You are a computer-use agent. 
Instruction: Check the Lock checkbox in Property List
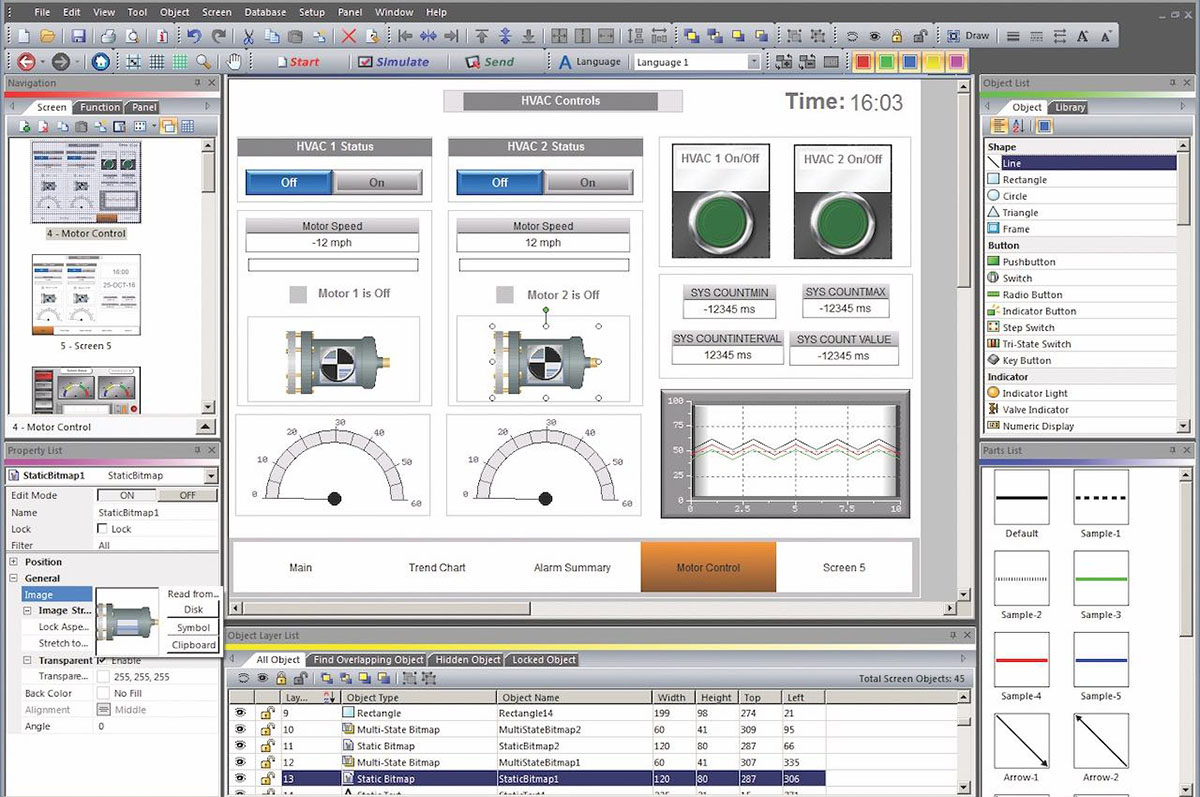[102, 529]
